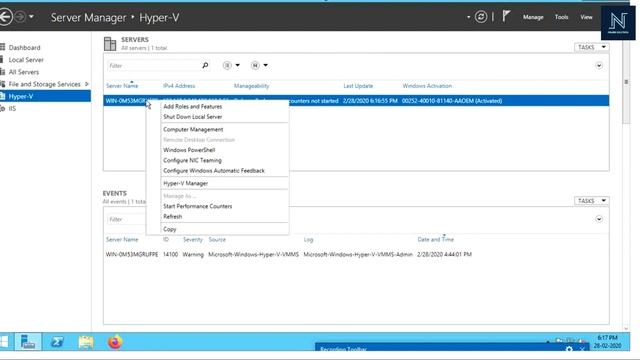Open PowerShell taskbar icon
The width and height of the screenshot is (640, 360).
[x=57, y=342]
